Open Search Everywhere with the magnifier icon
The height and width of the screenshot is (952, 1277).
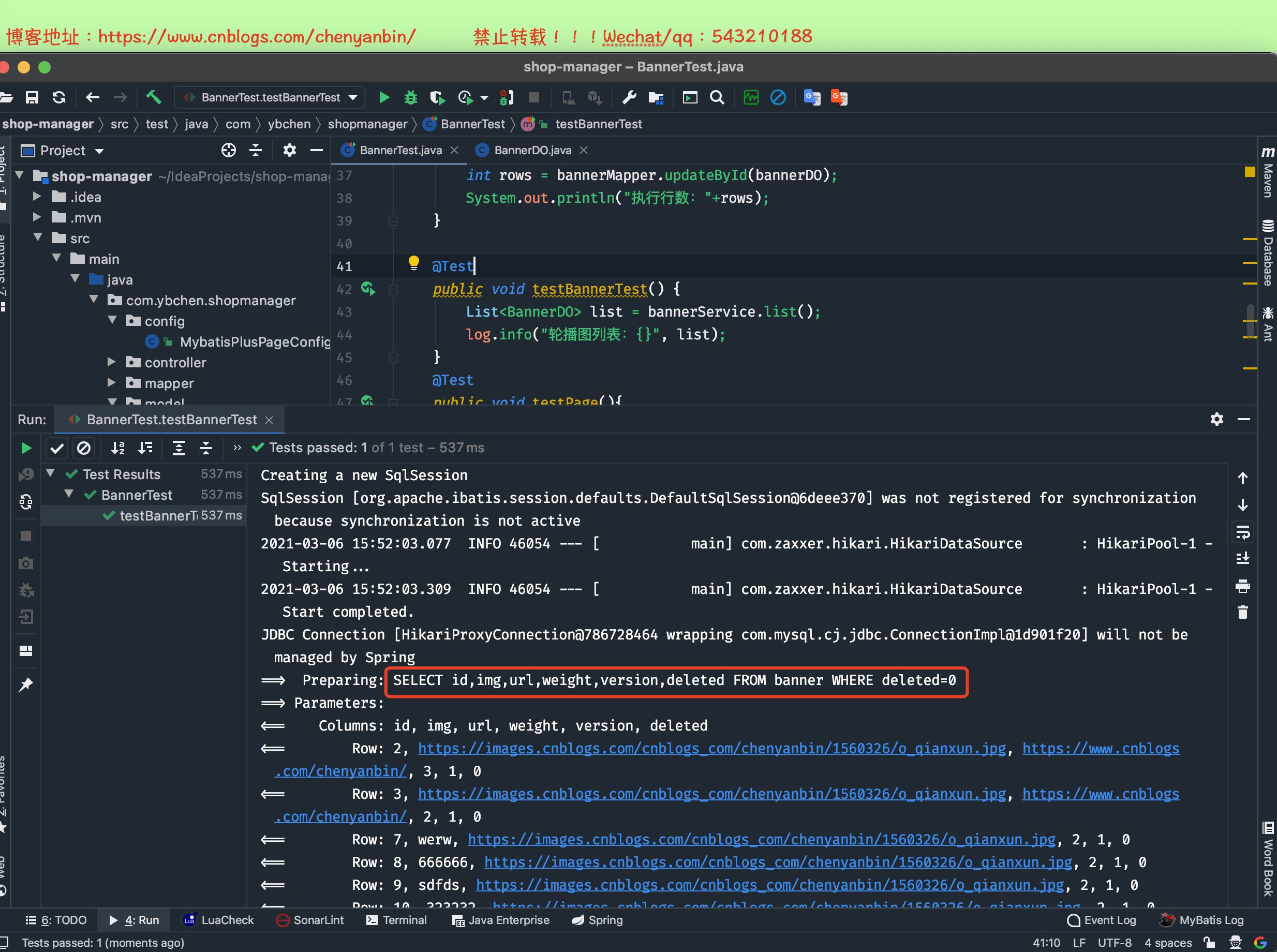click(x=716, y=97)
